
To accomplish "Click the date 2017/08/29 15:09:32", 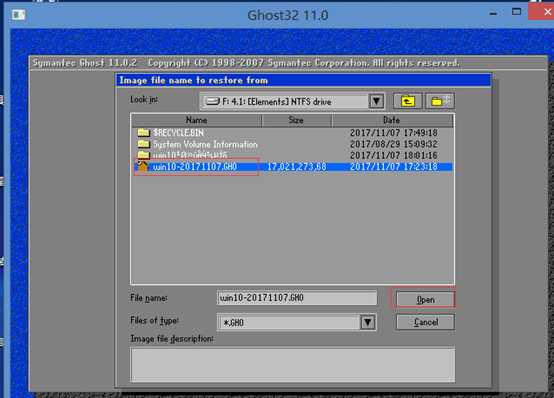I will tap(394, 144).
